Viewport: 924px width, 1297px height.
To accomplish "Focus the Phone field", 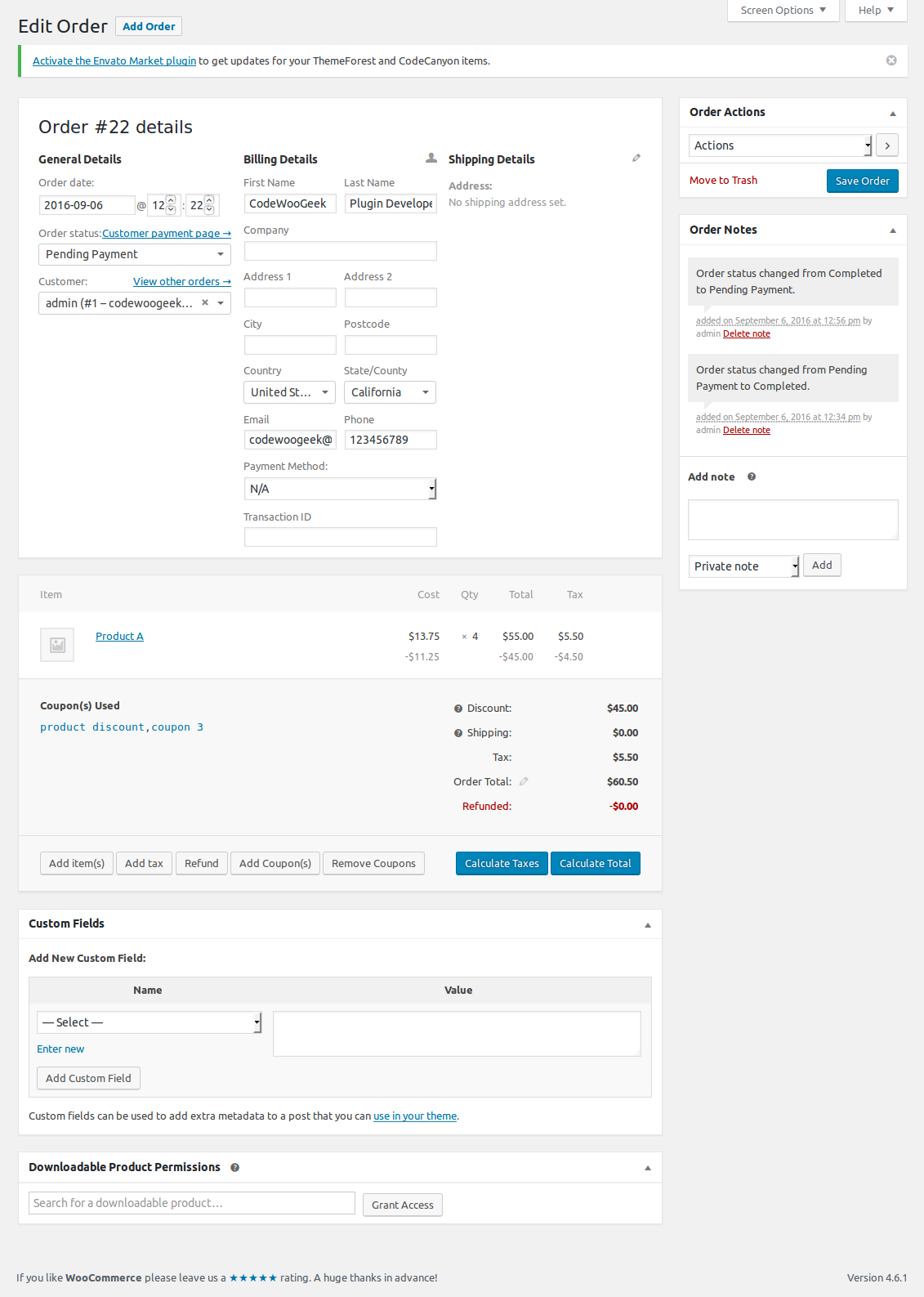I will click(x=391, y=440).
